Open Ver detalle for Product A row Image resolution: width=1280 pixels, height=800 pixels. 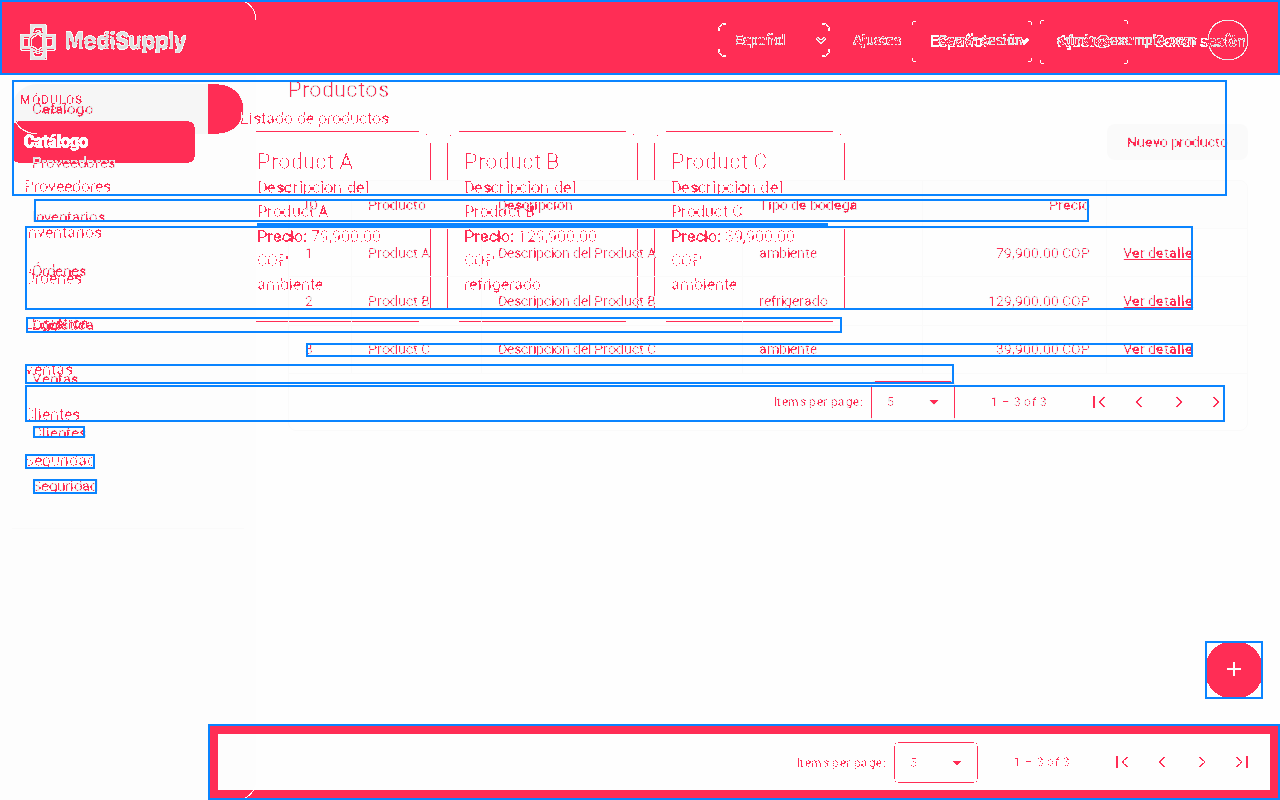(x=1157, y=253)
